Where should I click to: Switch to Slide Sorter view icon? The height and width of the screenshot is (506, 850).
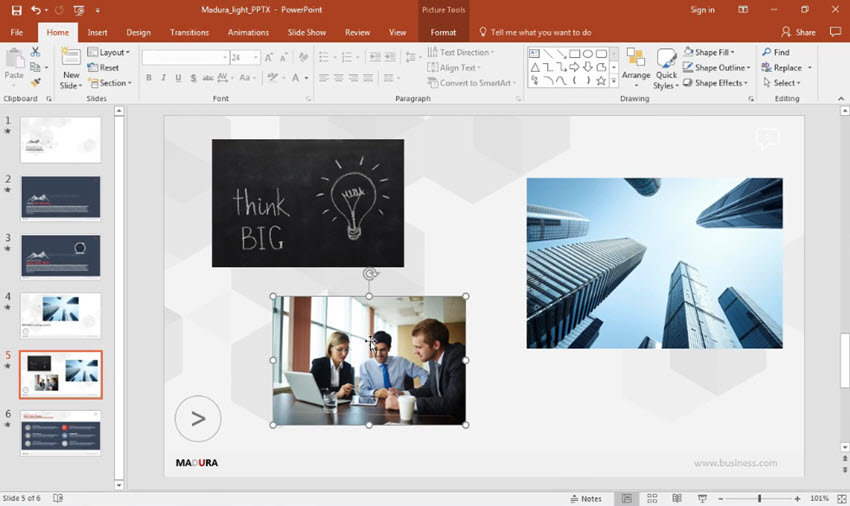coord(651,498)
